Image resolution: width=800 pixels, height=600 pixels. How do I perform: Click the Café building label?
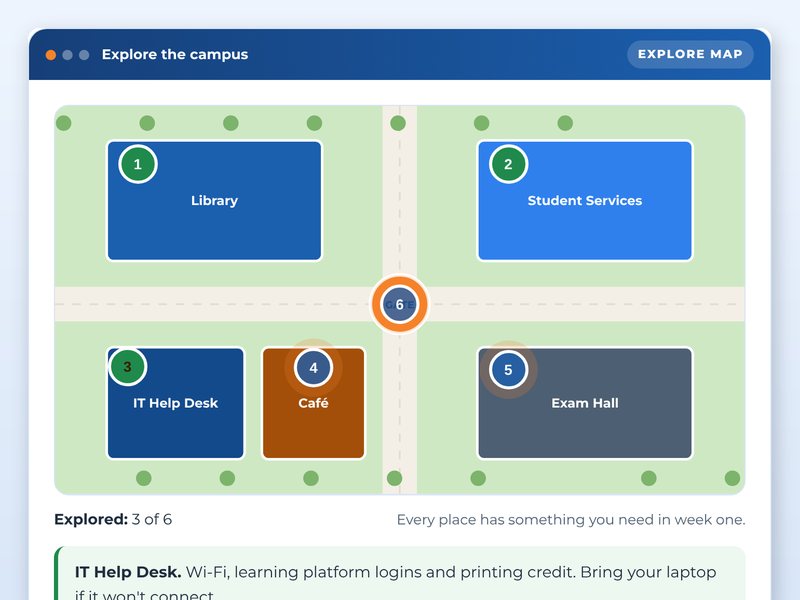click(313, 403)
